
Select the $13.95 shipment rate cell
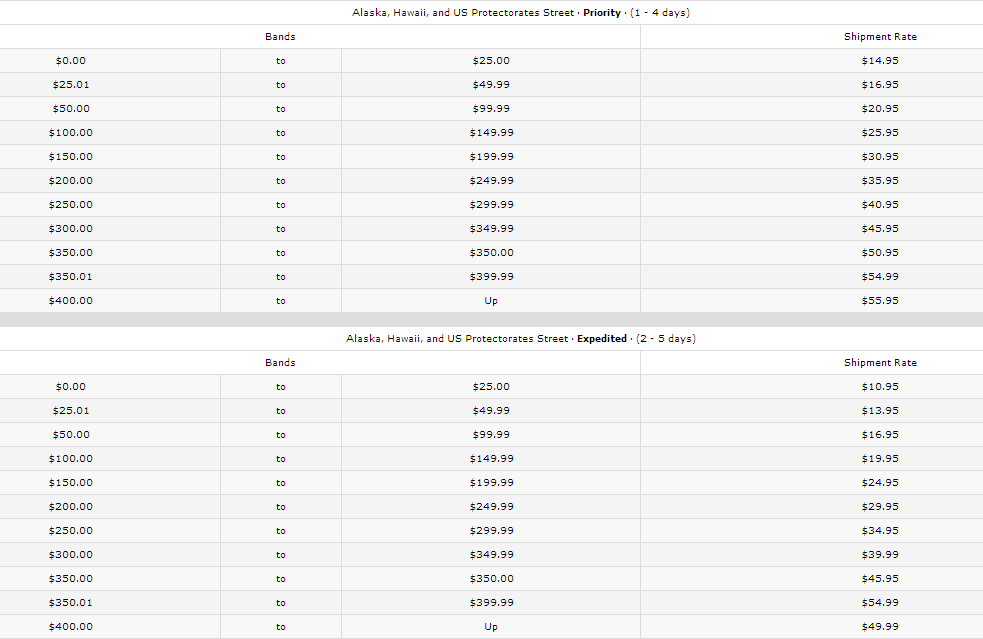(879, 411)
